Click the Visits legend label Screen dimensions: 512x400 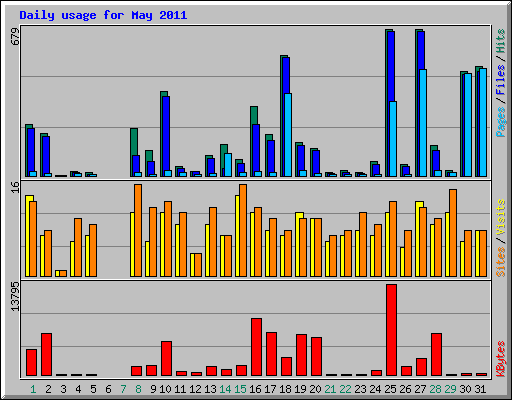[x=500, y=217]
